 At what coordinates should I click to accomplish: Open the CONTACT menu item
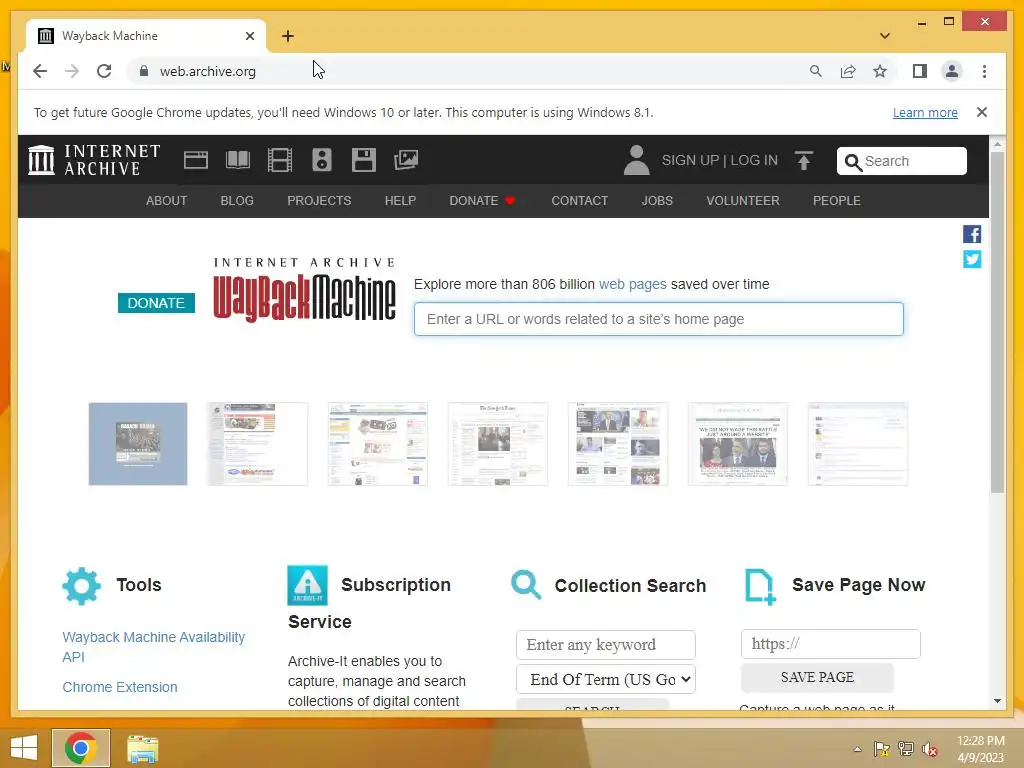(579, 200)
